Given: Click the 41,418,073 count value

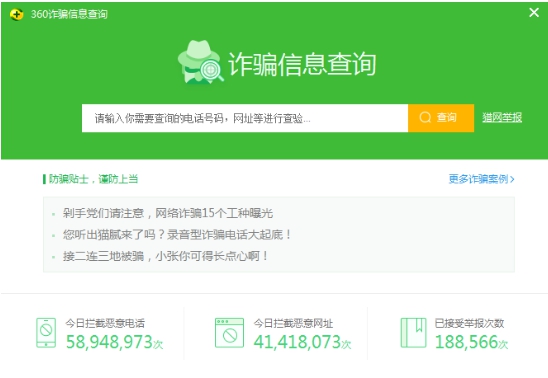Looking at the screenshot, I should pyautogui.click(x=297, y=342).
